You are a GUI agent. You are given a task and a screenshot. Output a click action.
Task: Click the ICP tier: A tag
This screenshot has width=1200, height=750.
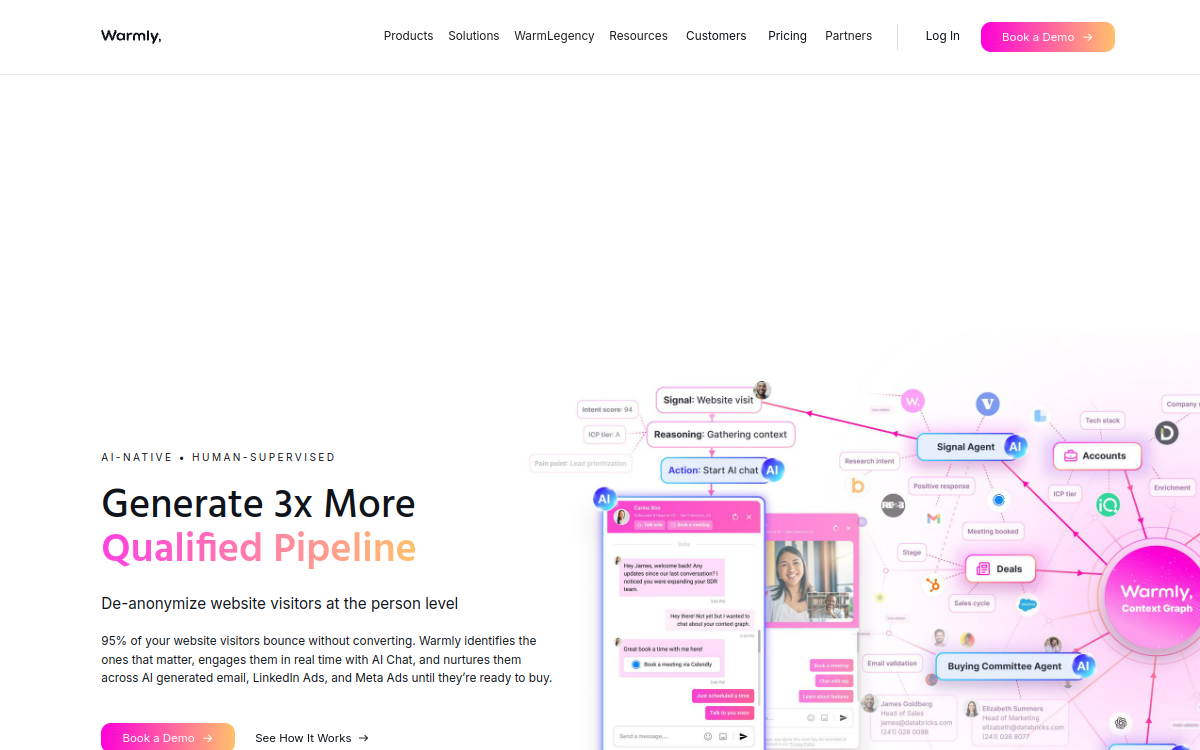[x=604, y=434]
